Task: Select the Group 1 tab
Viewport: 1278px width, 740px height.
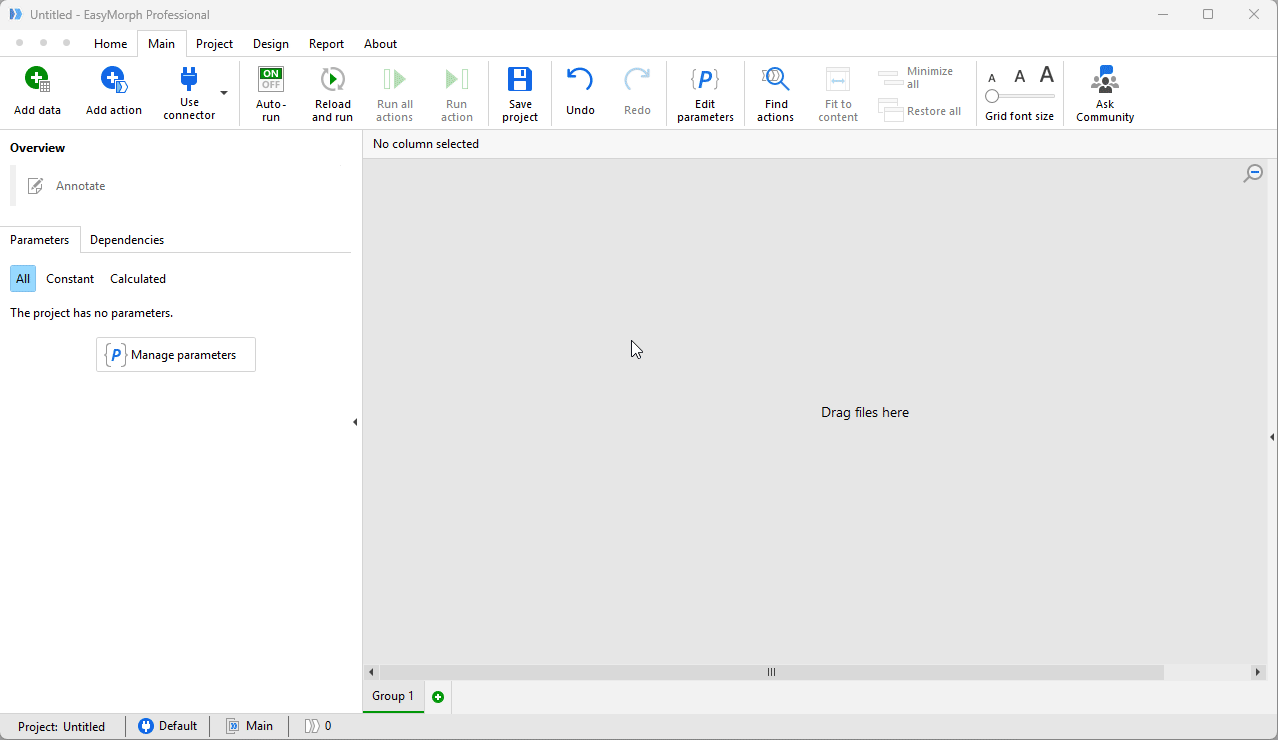Action: 393,696
